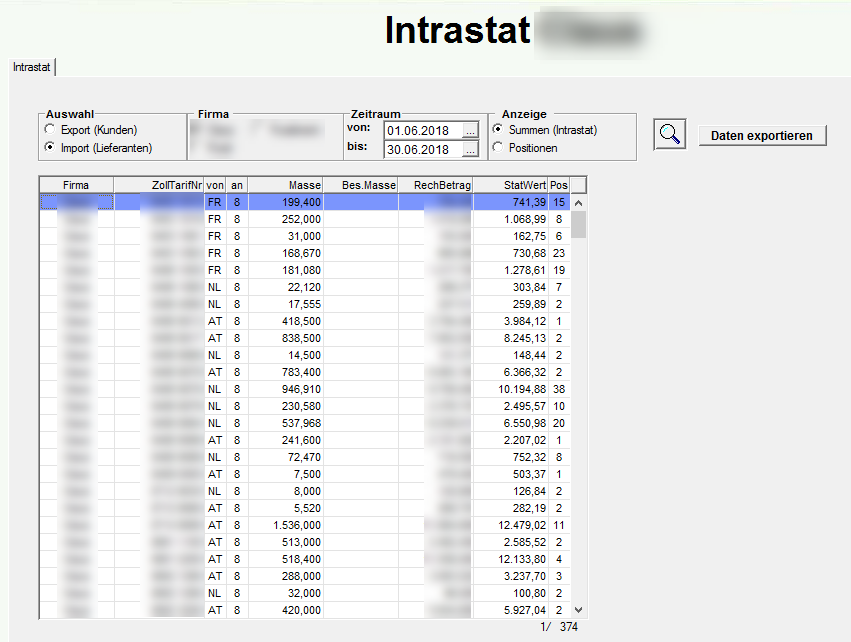
Task: Open the search magnifier tool
Action: (x=668, y=133)
